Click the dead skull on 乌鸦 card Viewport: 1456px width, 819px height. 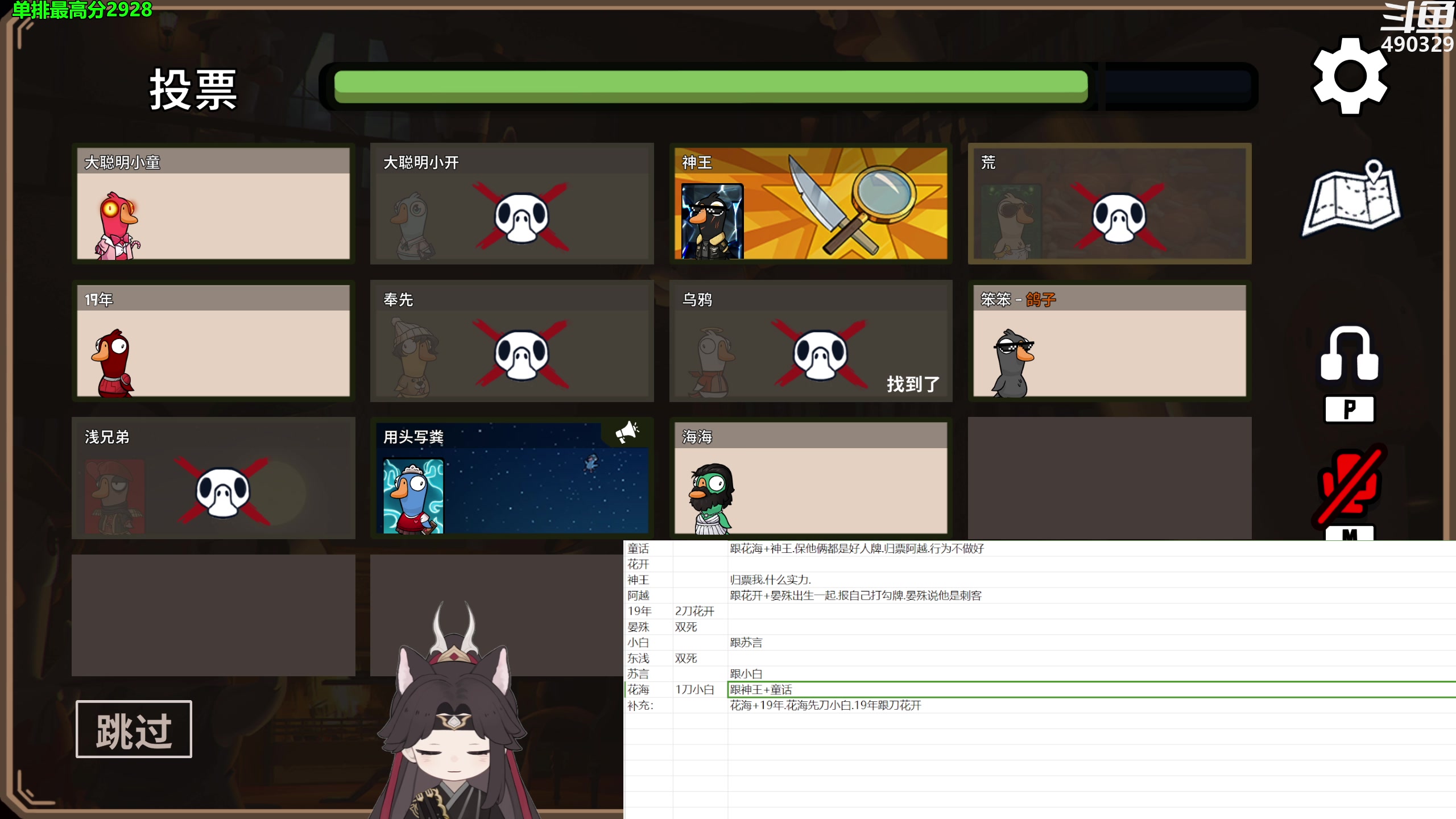point(820,355)
